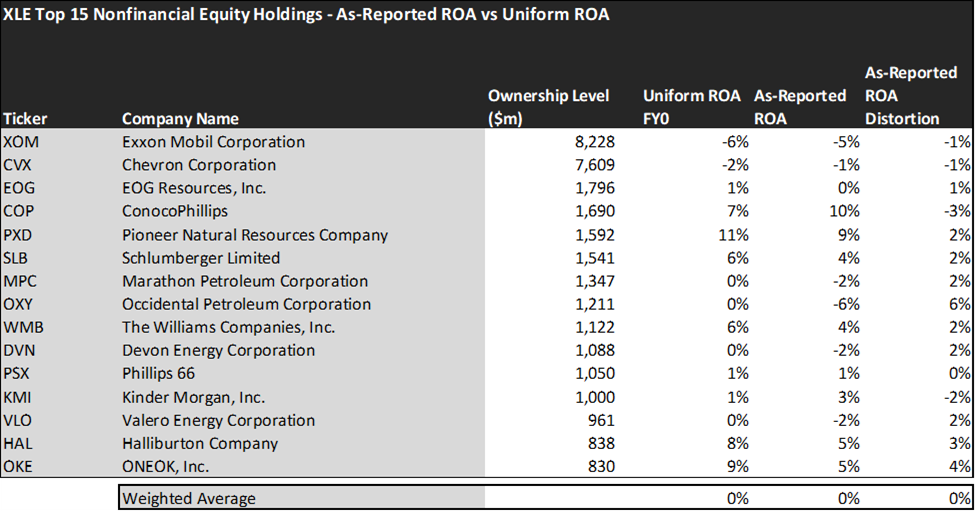Click the EOG ticker cell
This screenshot has width=975, height=511.
[x=19, y=188]
